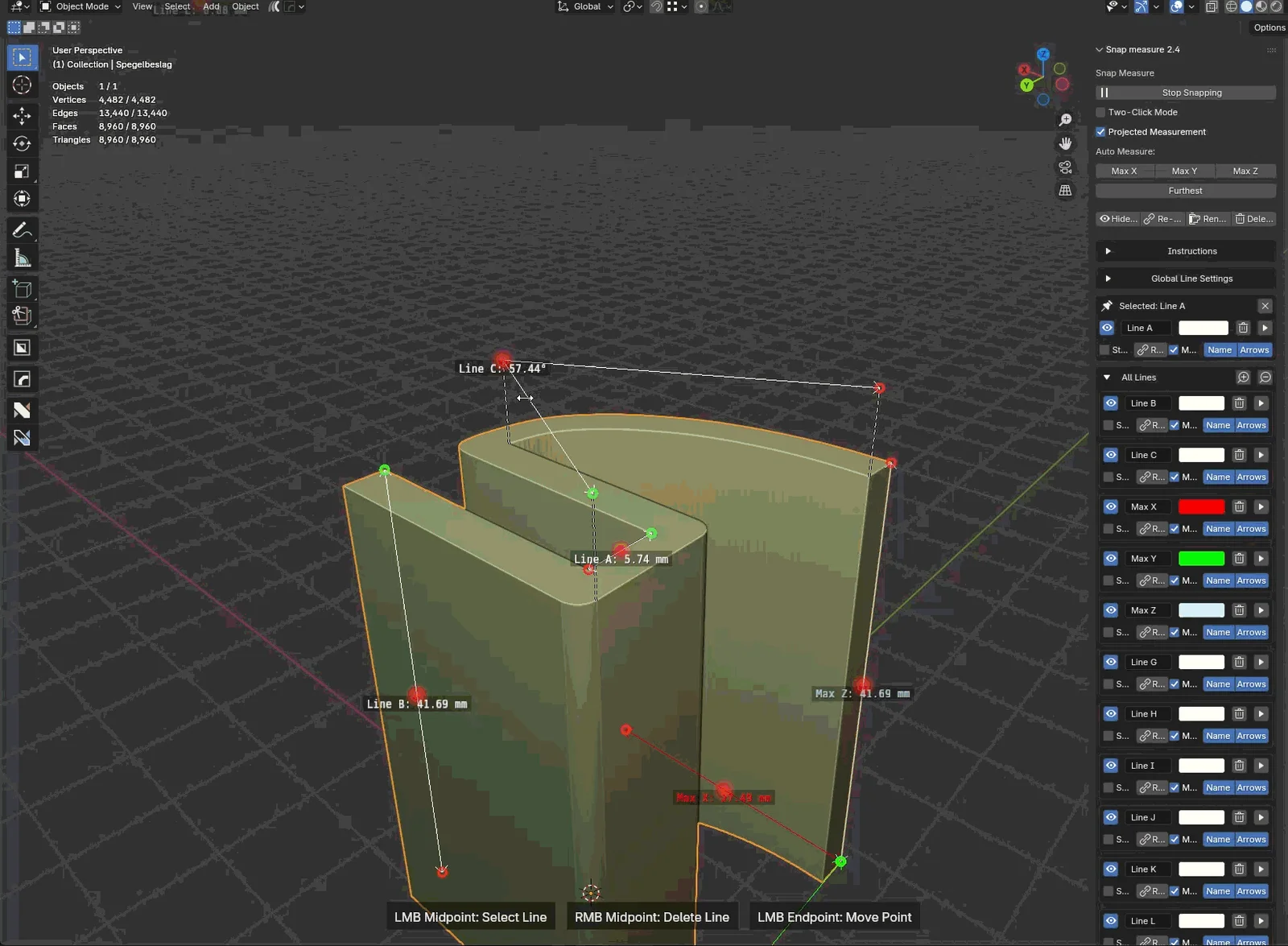Open the View menu
This screenshot has height=946, width=1288.
[142, 6]
